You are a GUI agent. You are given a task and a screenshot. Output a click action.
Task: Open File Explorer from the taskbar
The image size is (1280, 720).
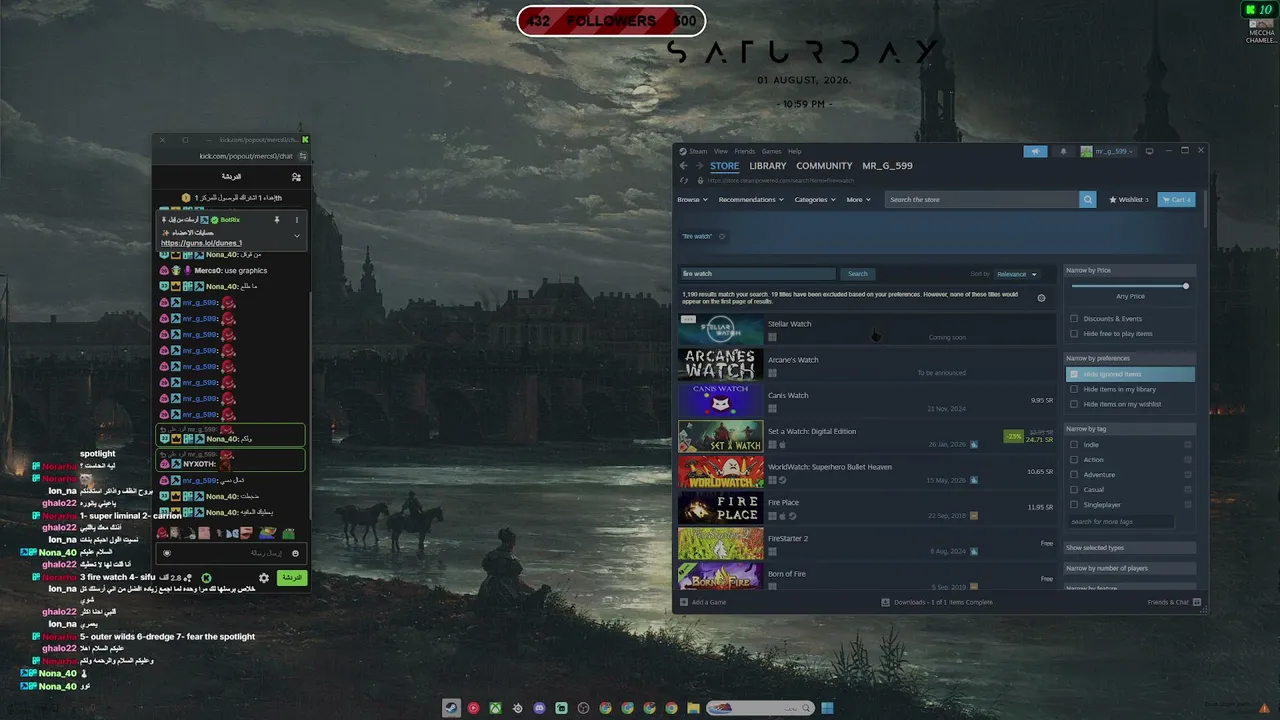(x=693, y=708)
